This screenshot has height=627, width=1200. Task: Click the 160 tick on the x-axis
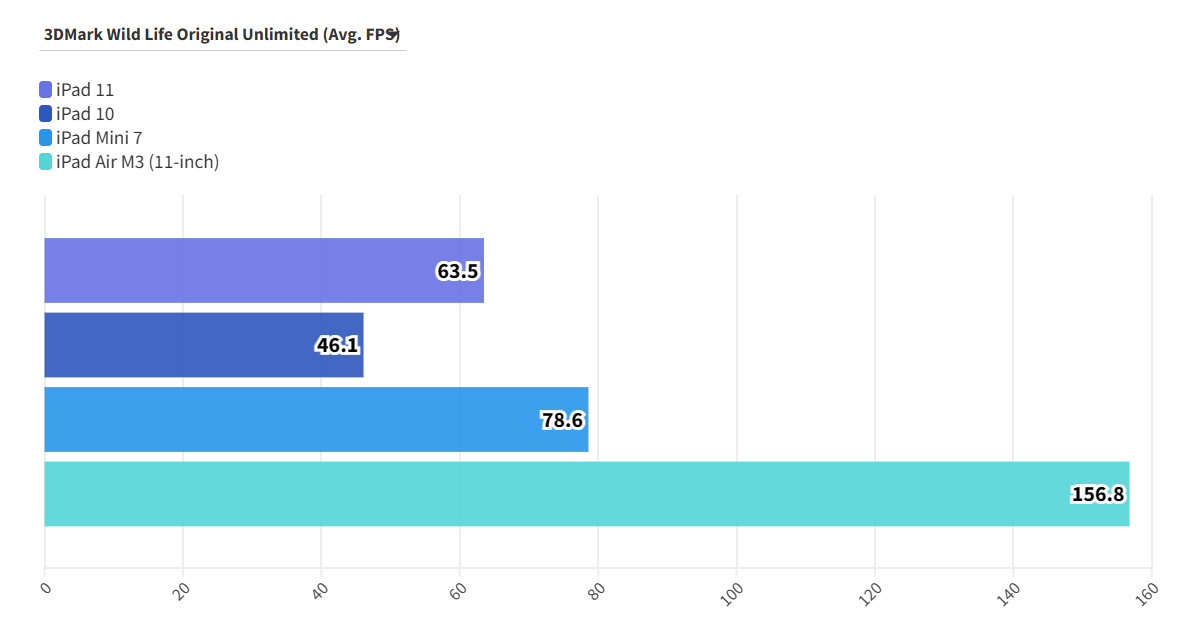(1149, 591)
